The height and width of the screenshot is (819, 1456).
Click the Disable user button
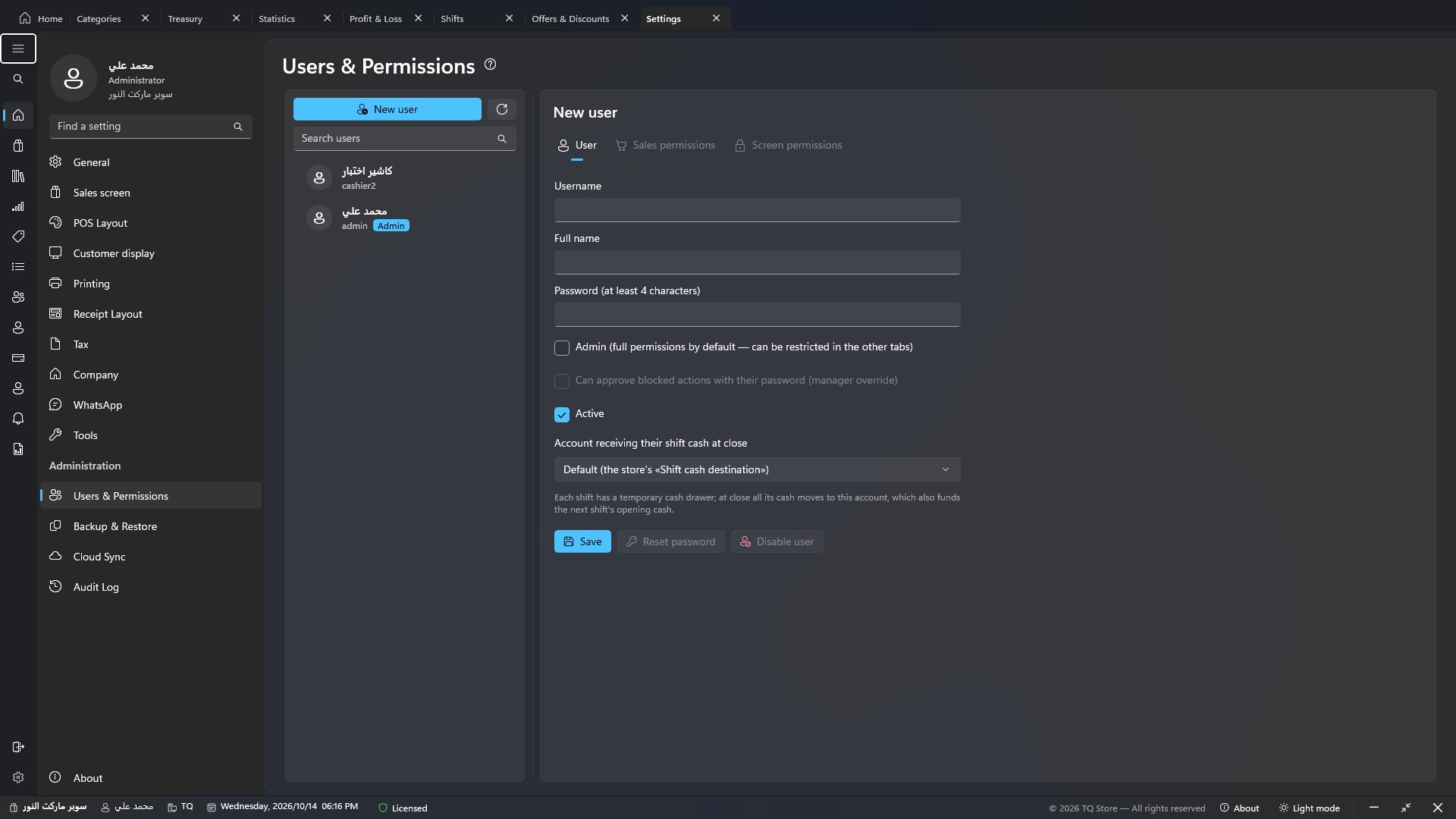777,541
